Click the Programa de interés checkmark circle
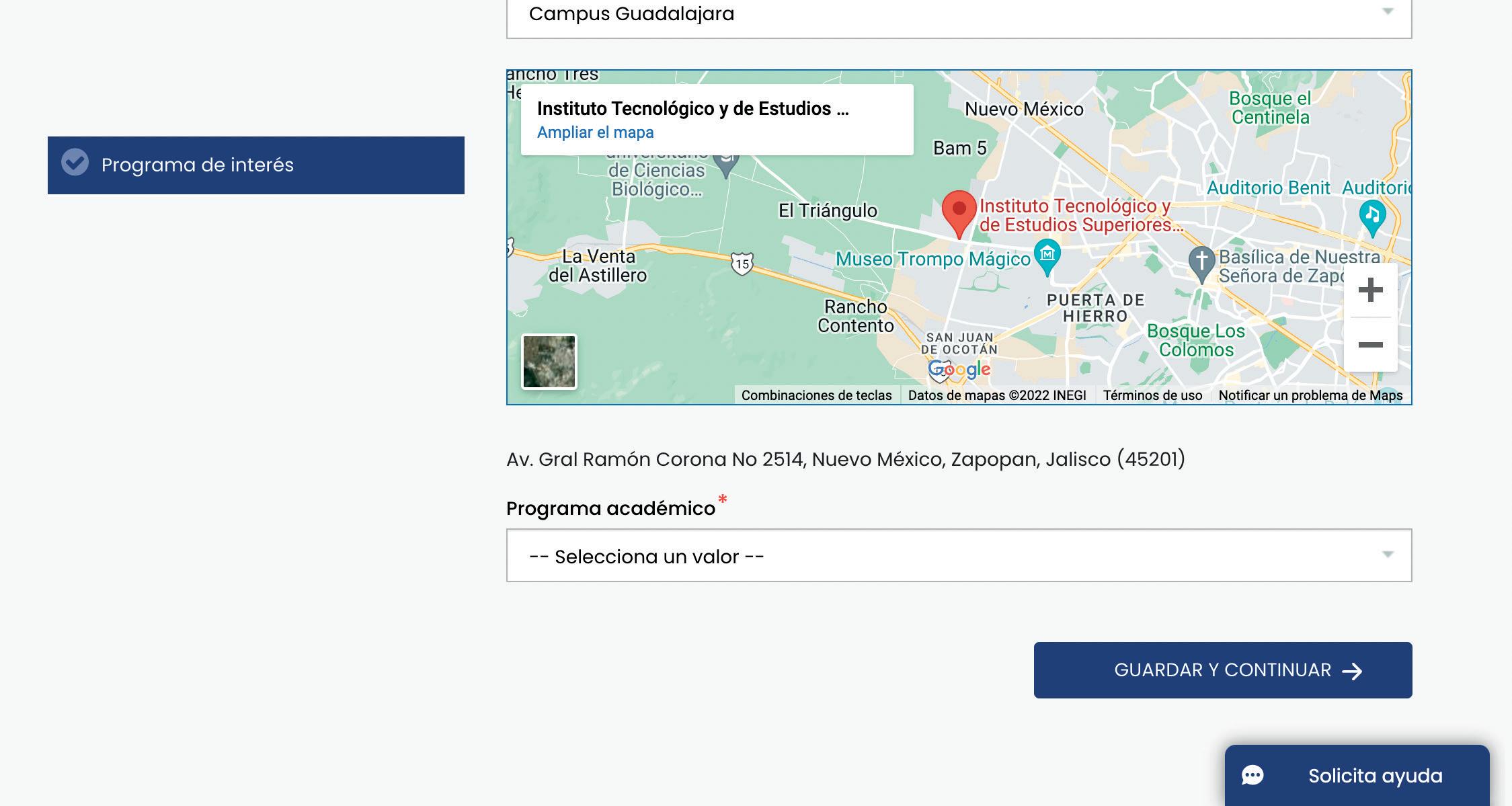Image resolution: width=1512 pixels, height=806 pixels. 75,163
